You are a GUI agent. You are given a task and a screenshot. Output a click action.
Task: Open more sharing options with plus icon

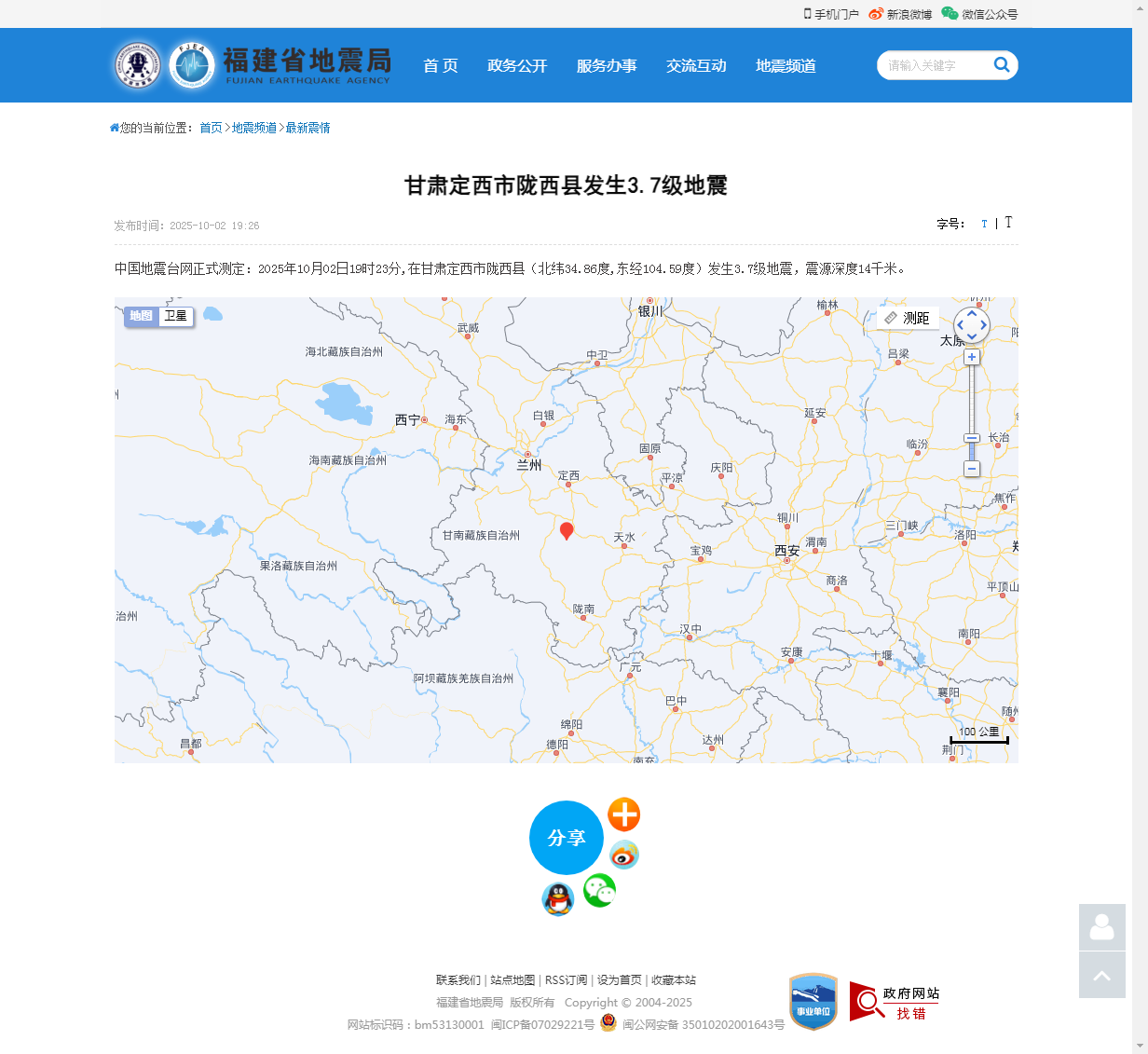[x=623, y=814]
